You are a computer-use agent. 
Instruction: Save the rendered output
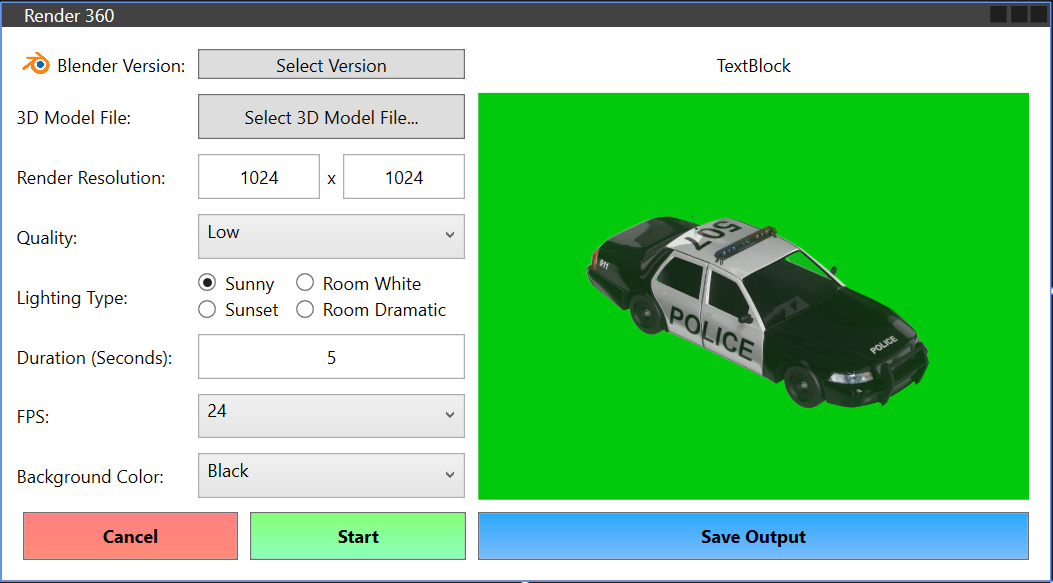click(x=753, y=536)
